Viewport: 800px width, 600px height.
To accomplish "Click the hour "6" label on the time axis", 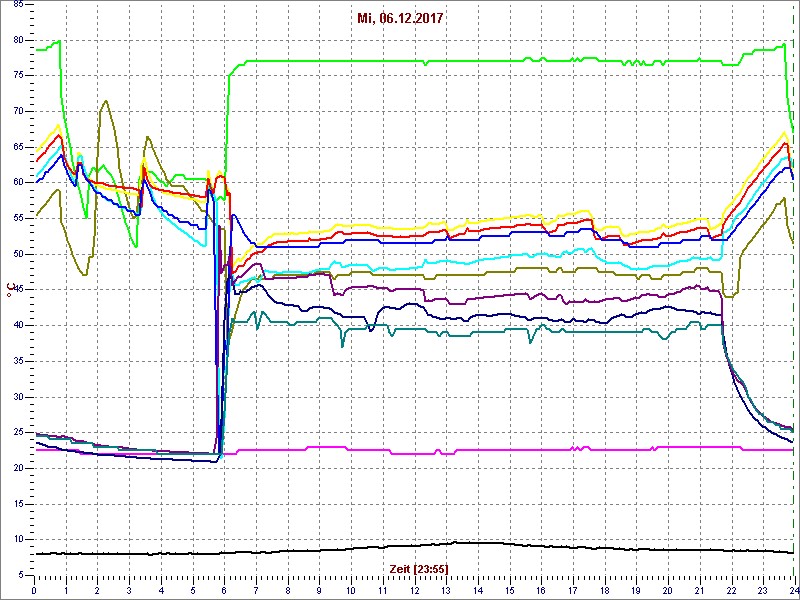I will coord(224,589).
